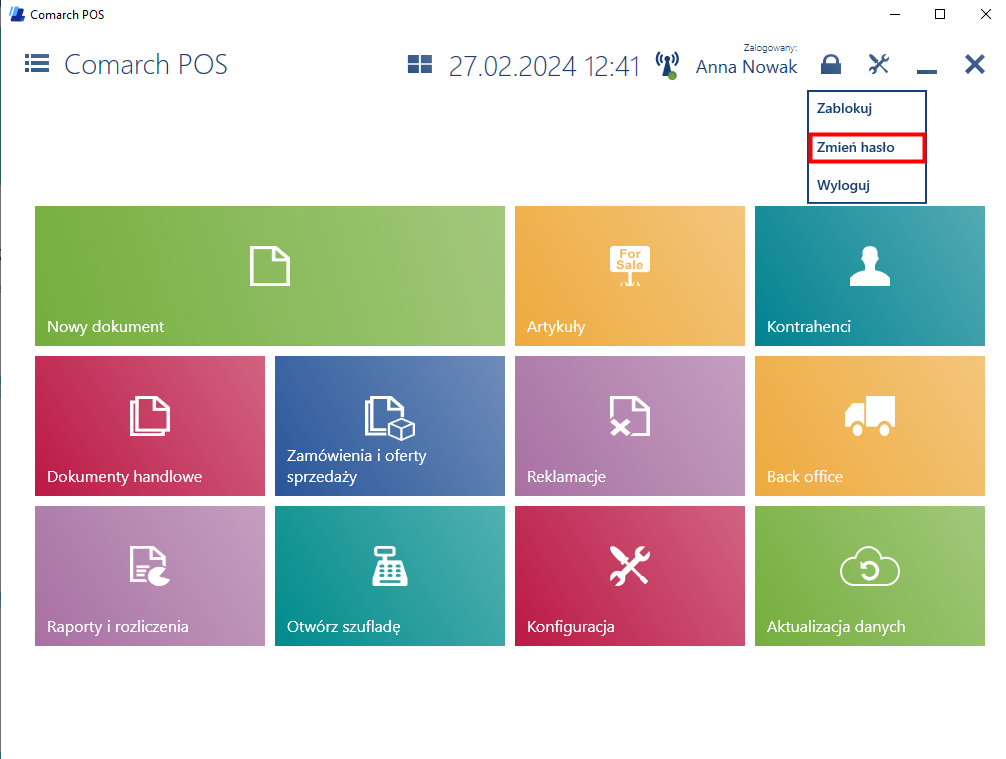Viewport: 1006px width, 759px height.
Task: Click the documents with box icon
Action: 390,418
